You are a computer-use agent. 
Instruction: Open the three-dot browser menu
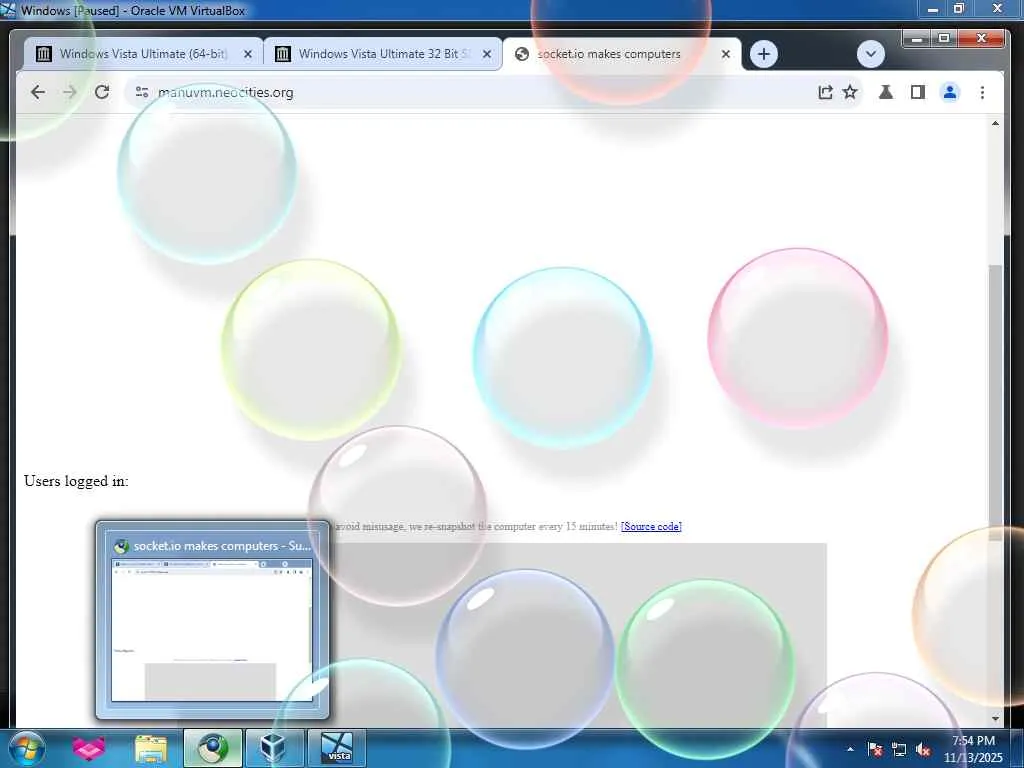click(x=982, y=92)
